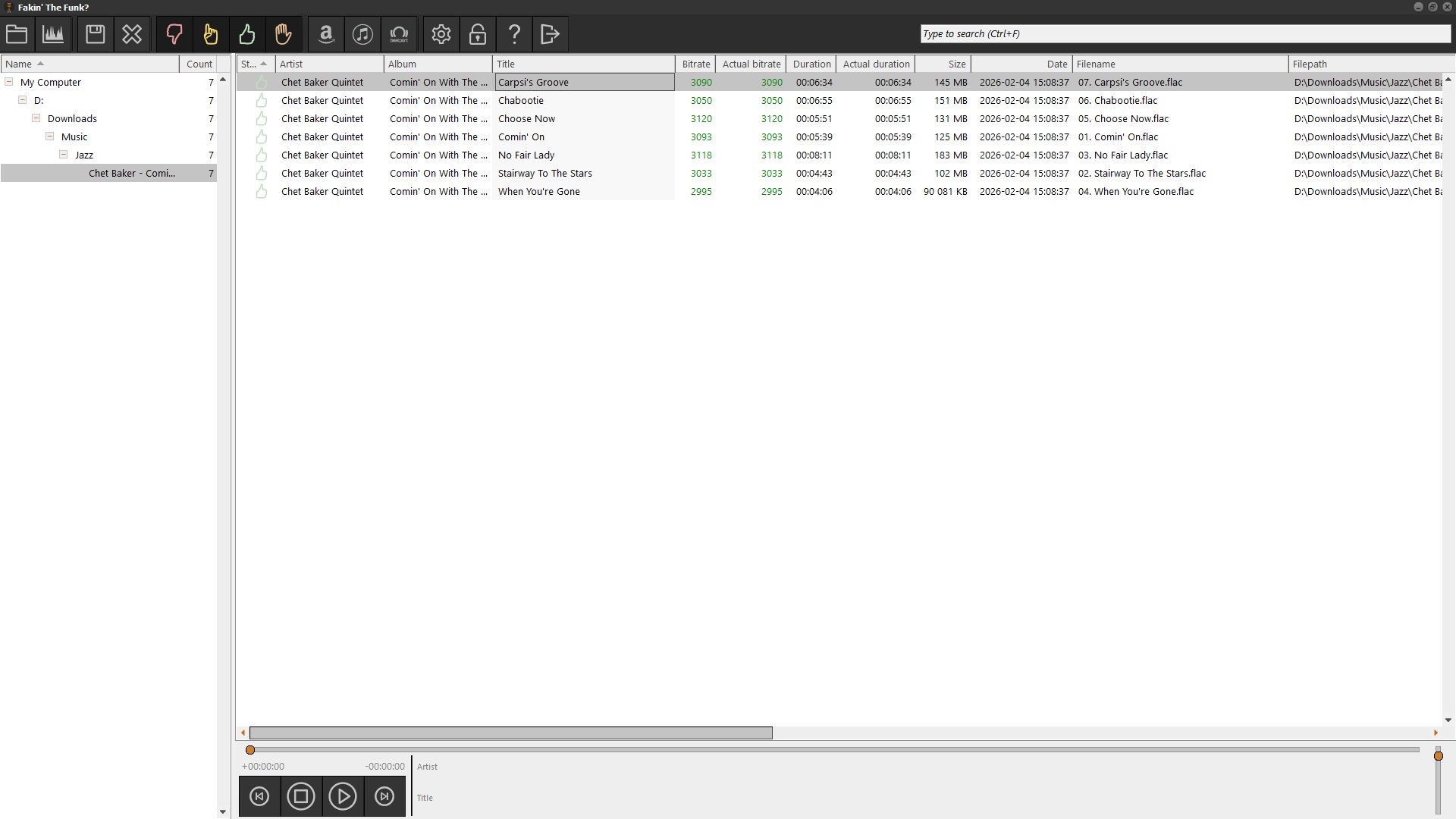Image resolution: width=1456 pixels, height=819 pixels.
Task: Click horizontal scrollbar thumb of track list
Action: [511, 733]
